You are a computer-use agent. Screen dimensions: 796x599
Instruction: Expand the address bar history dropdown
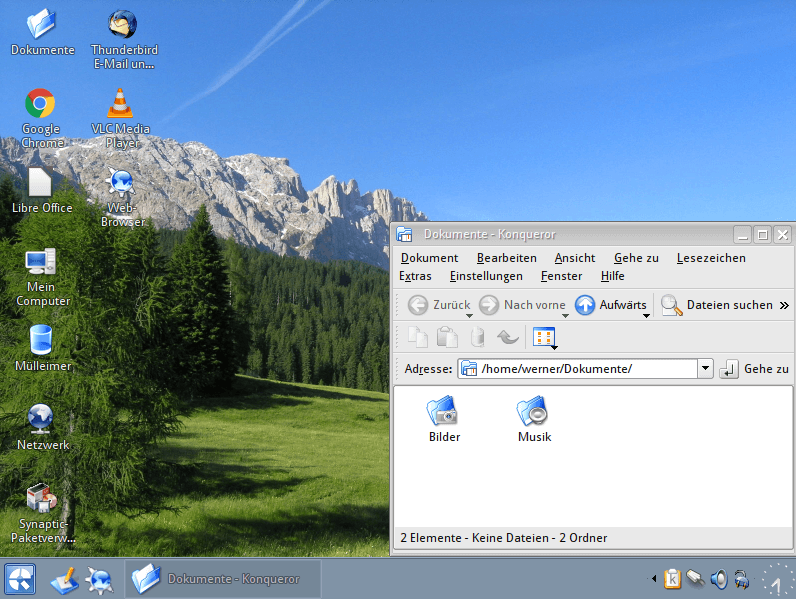(x=705, y=369)
